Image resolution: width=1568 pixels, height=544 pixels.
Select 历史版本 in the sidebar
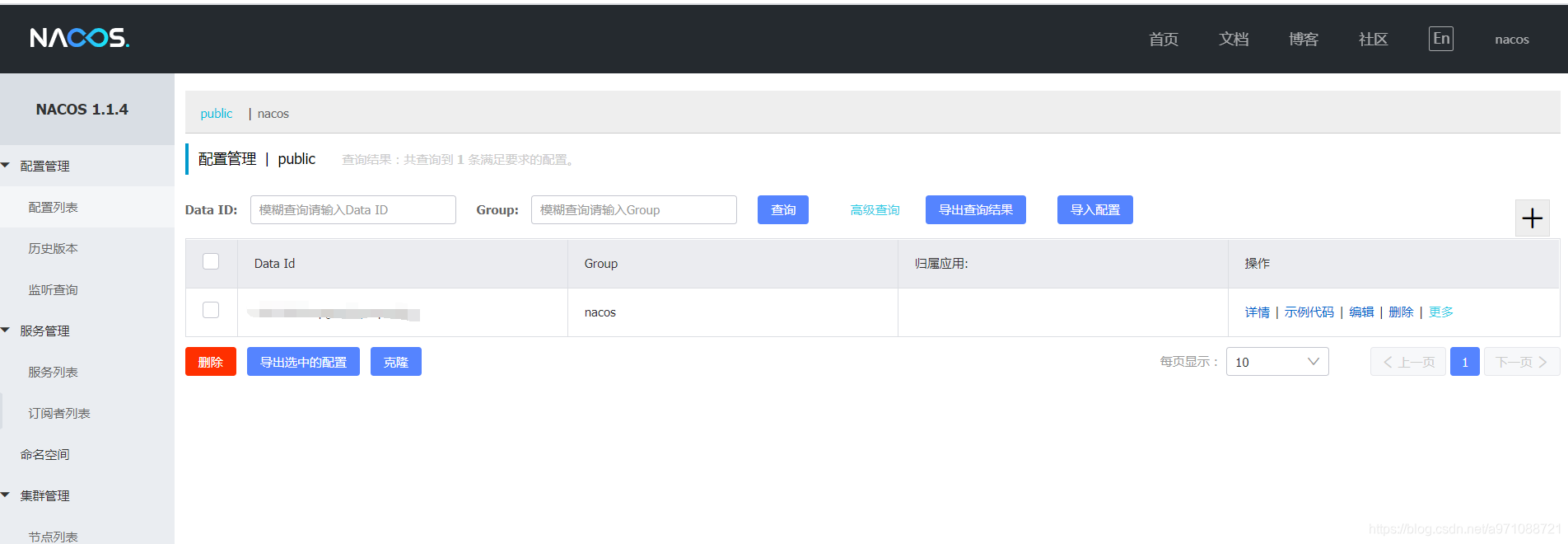click(x=53, y=248)
